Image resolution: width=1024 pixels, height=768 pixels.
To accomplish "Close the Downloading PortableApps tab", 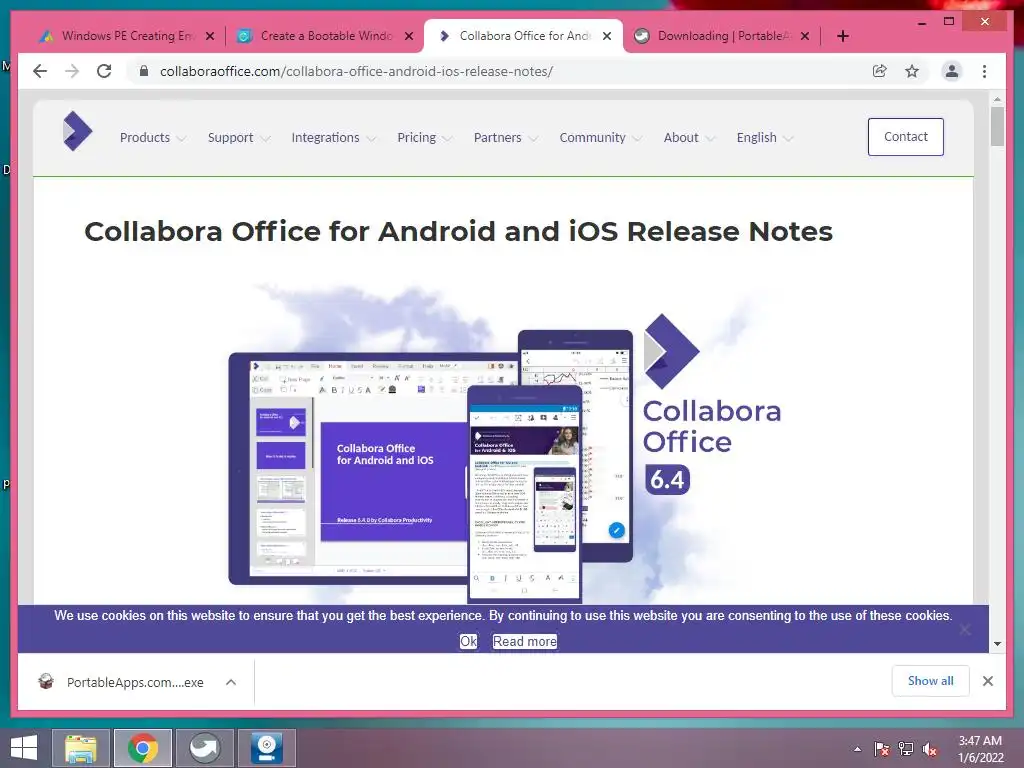I will click(805, 36).
